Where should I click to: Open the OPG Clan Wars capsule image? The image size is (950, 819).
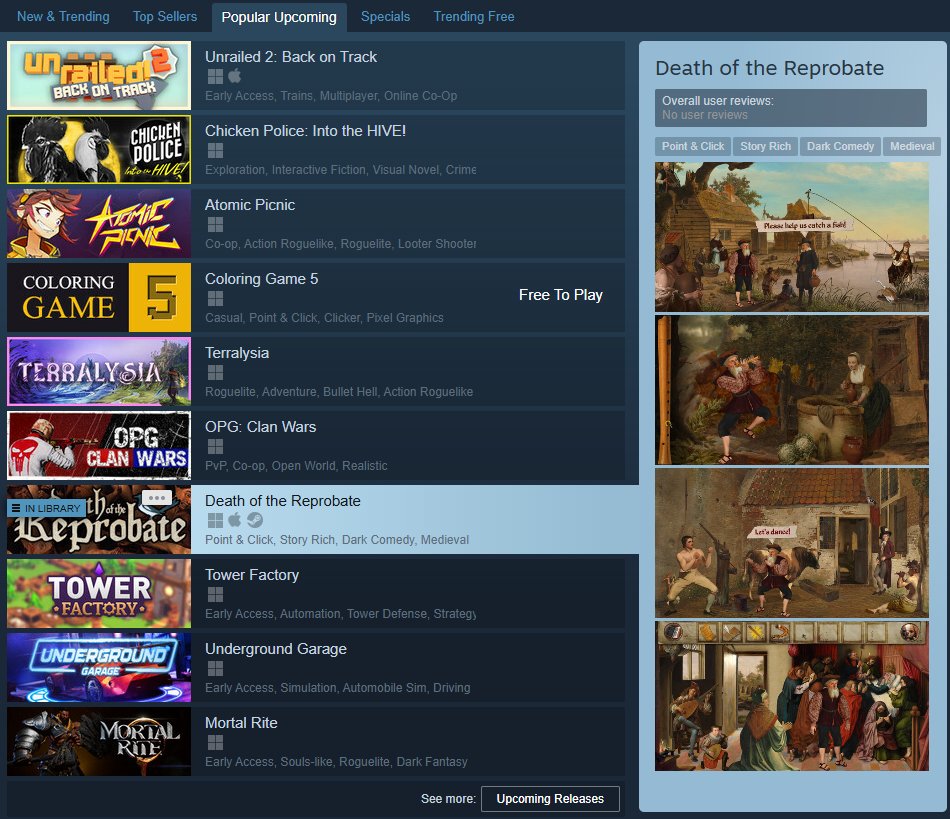pyautogui.click(x=99, y=445)
